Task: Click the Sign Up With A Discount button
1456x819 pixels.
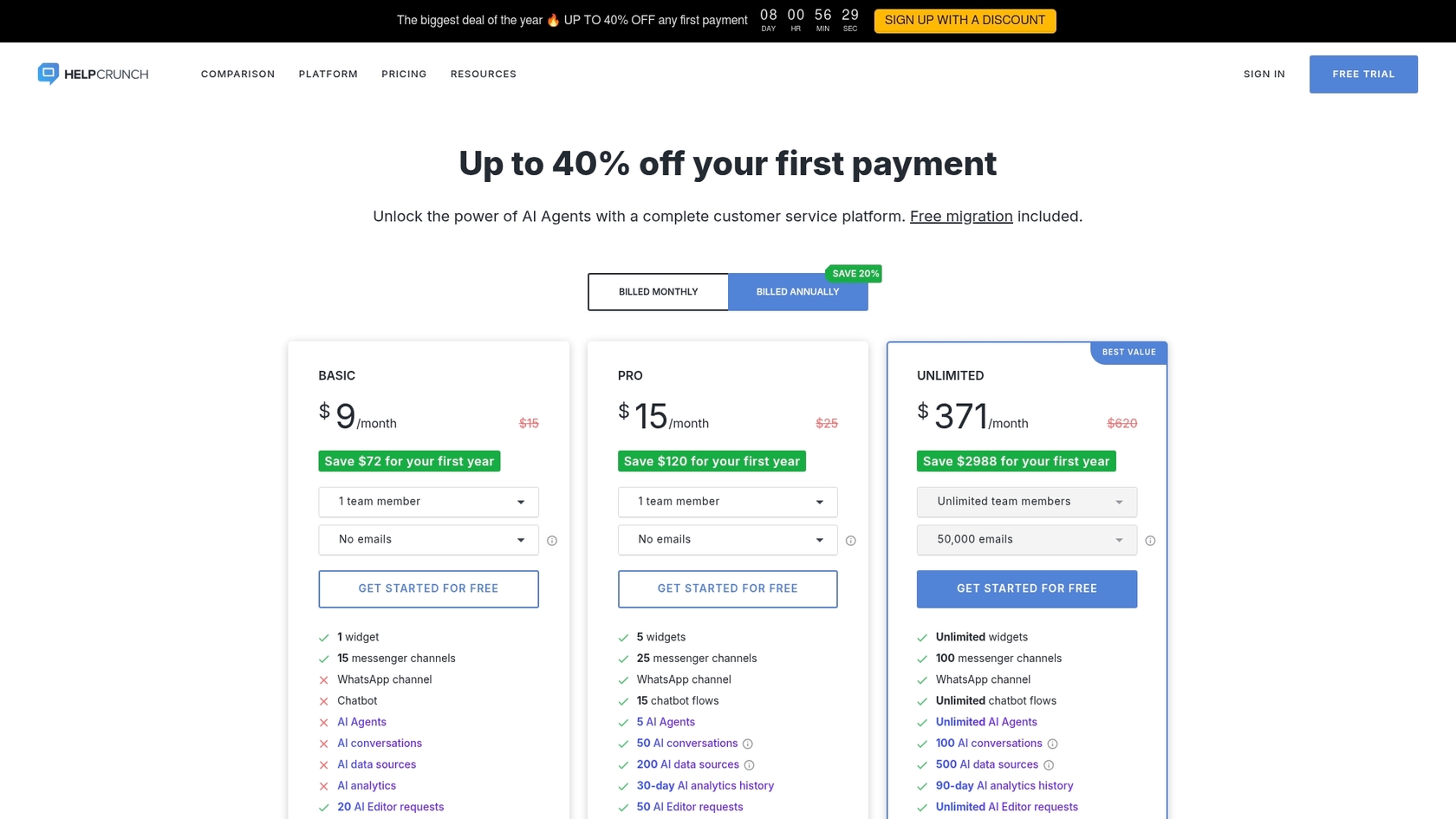Action: click(965, 20)
